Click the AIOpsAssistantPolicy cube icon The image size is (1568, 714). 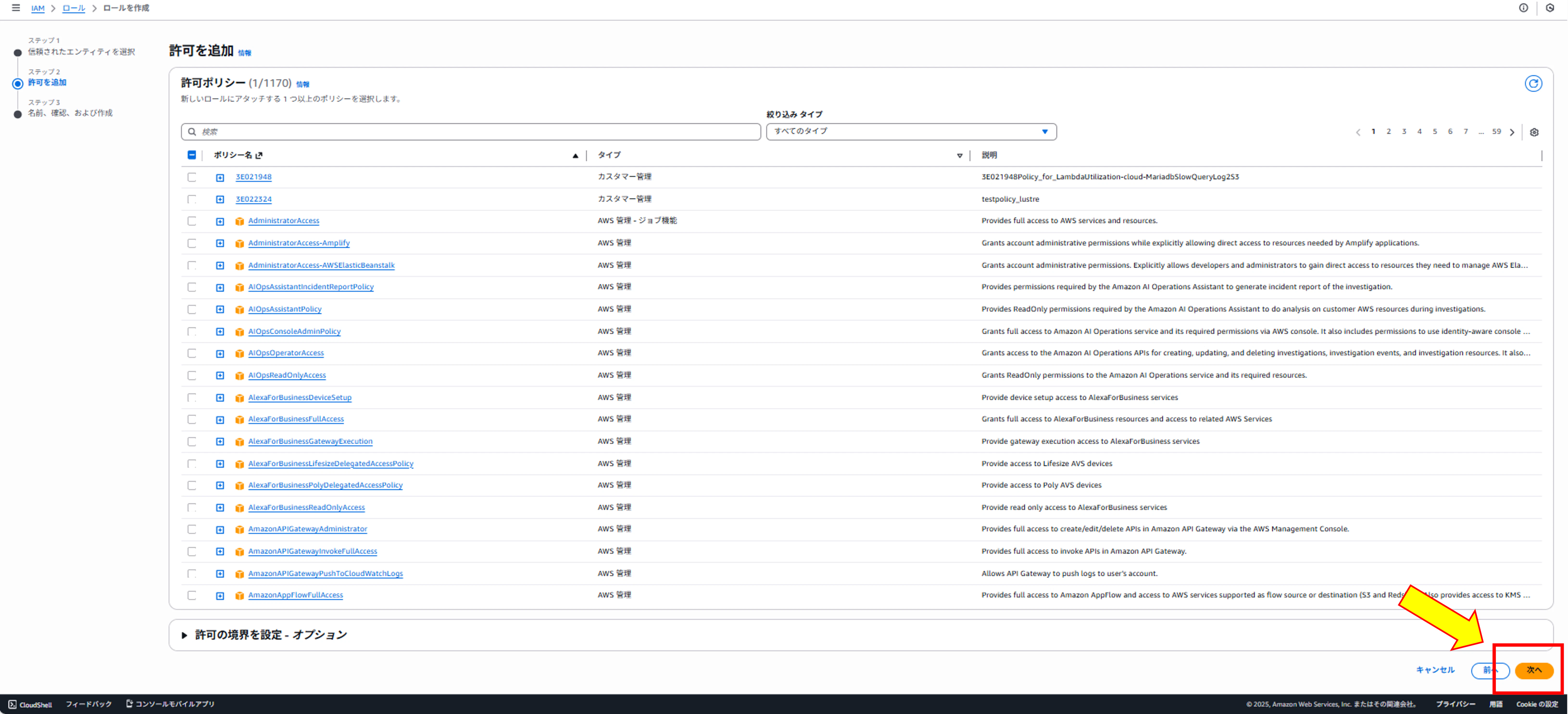(x=240, y=310)
